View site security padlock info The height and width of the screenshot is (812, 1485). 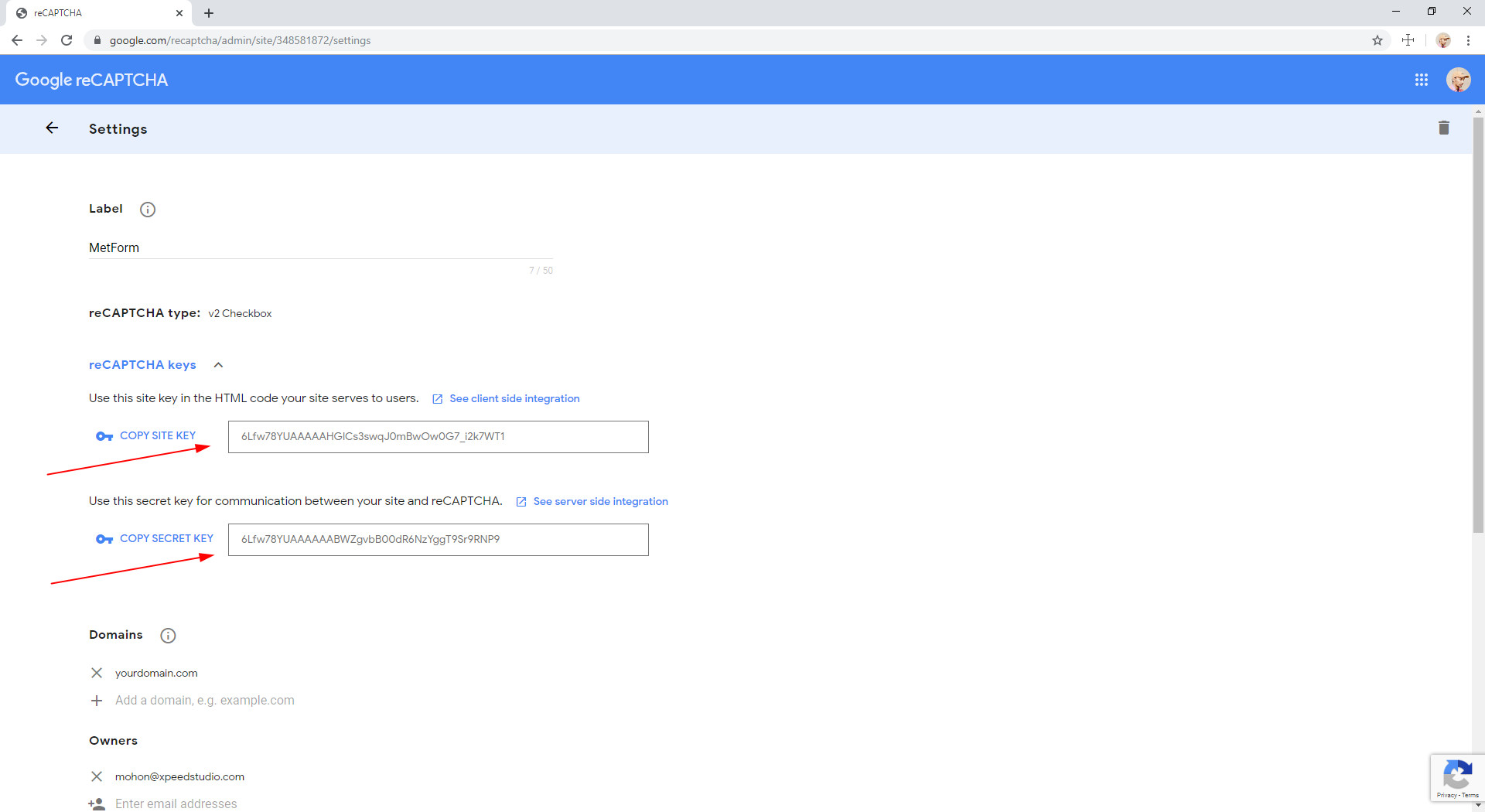97,40
